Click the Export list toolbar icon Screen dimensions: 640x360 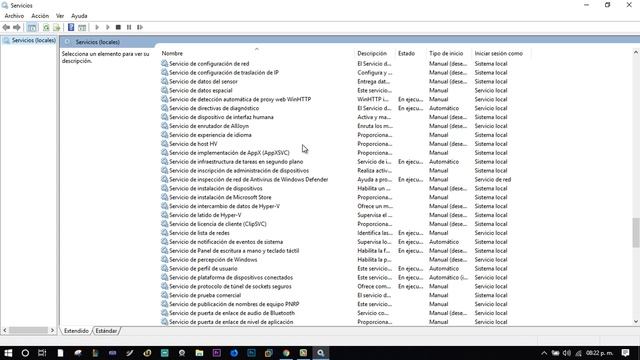click(x=57, y=27)
